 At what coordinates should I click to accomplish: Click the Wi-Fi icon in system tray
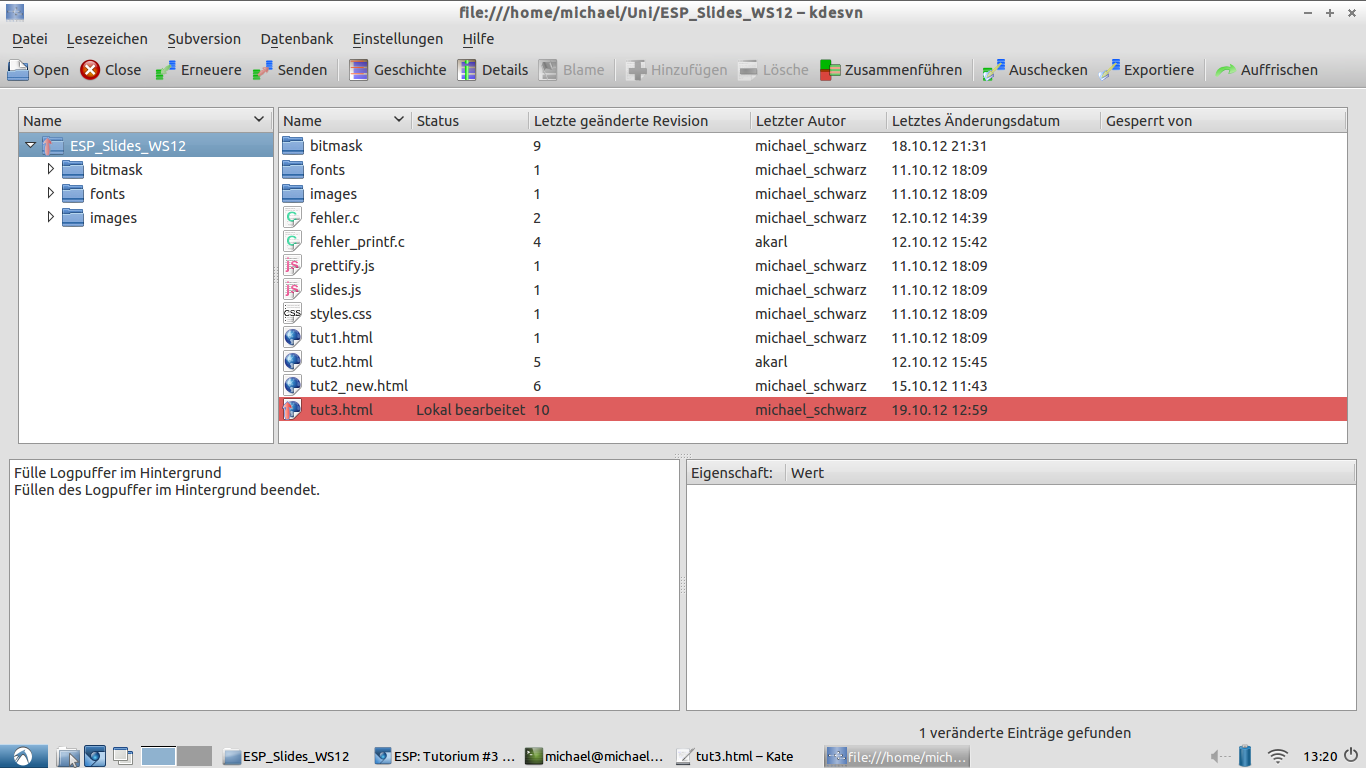1278,756
